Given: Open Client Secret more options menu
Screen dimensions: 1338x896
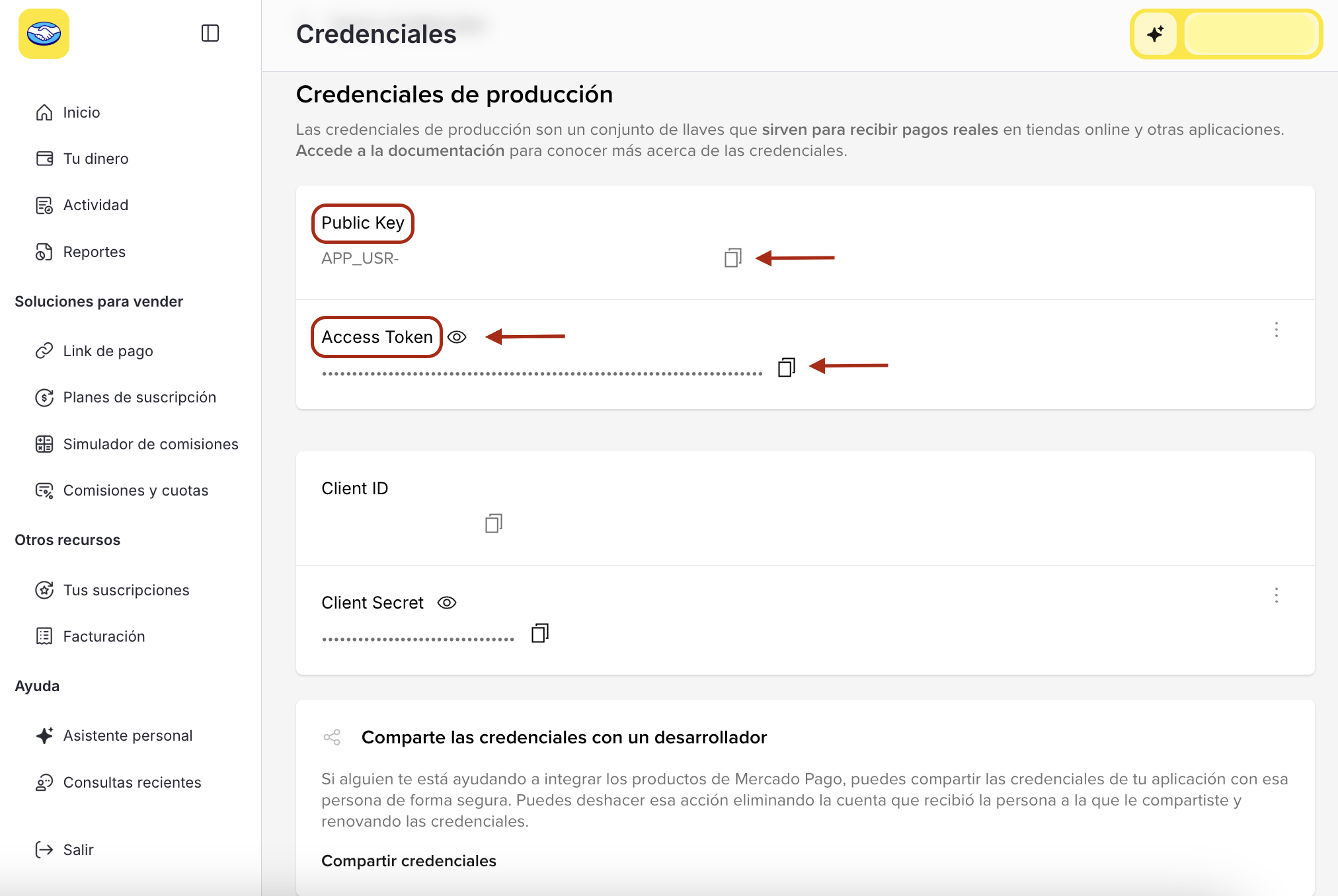Looking at the screenshot, I should click(1277, 595).
